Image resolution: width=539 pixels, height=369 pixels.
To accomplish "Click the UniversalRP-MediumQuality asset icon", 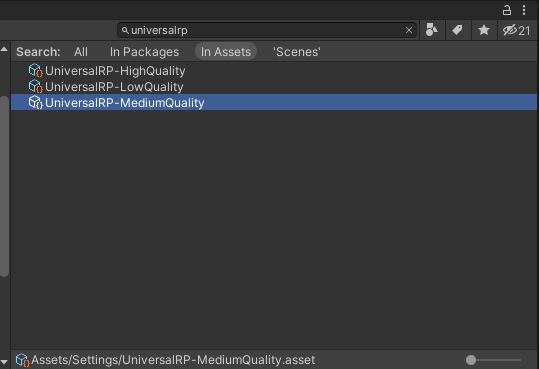I will pyautogui.click(x=35, y=102).
